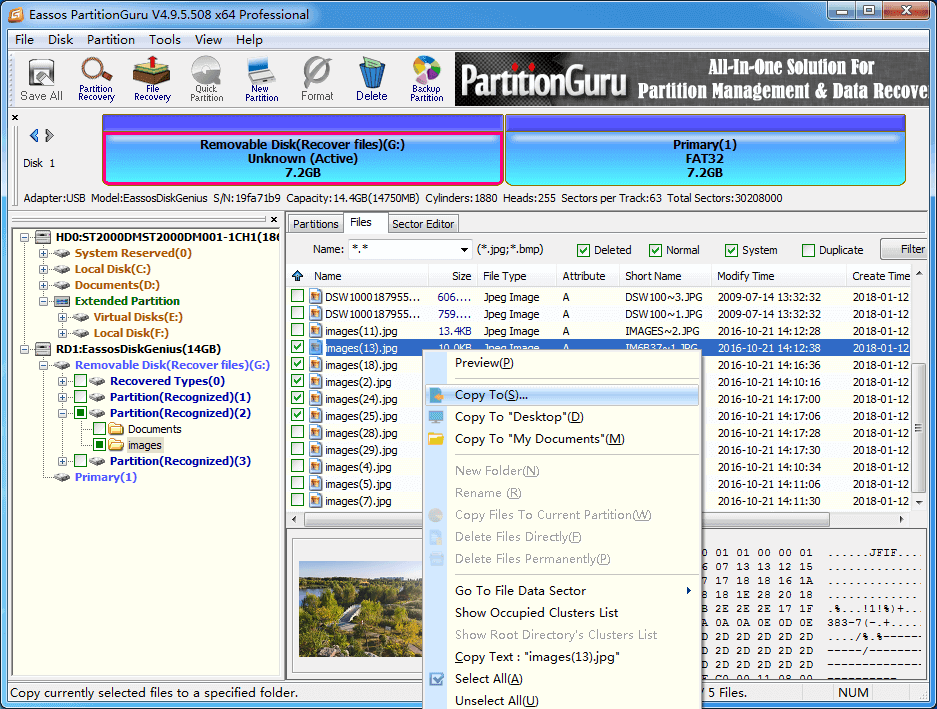
Task: Open Backup Partition tool
Action: 427,80
